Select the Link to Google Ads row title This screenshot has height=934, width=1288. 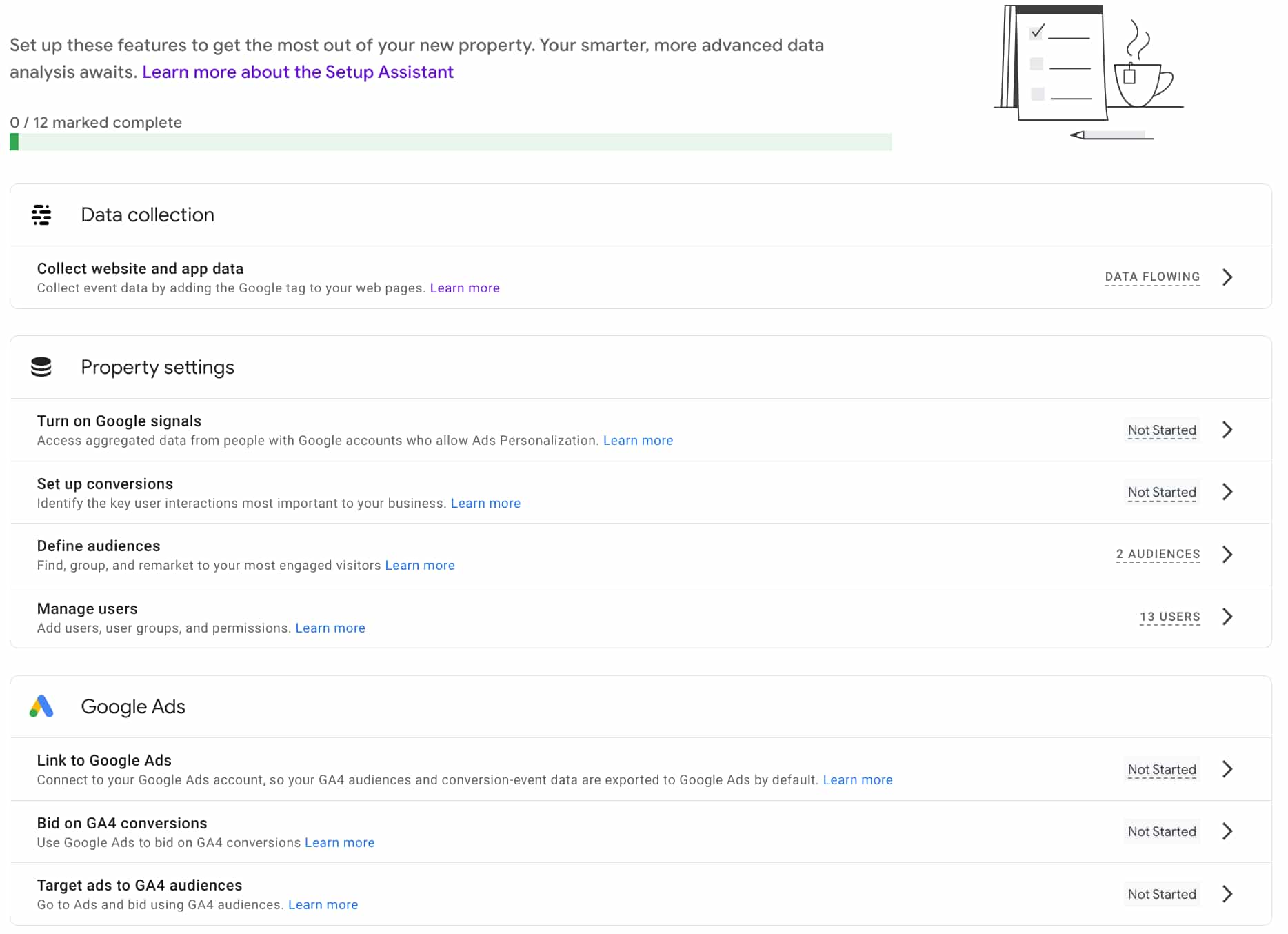point(104,760)
